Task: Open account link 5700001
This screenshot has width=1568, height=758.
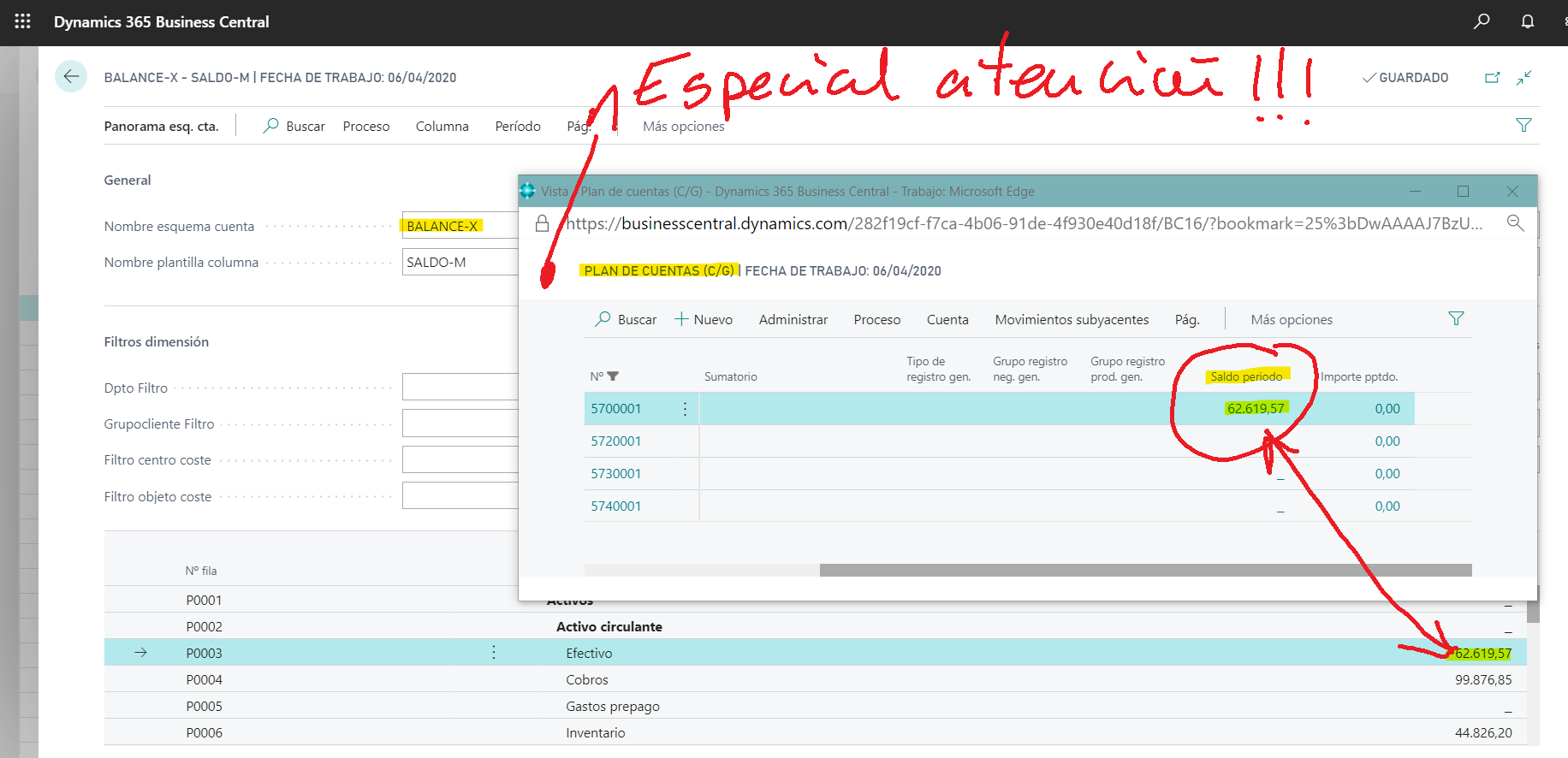Action: tap(615, 409)
